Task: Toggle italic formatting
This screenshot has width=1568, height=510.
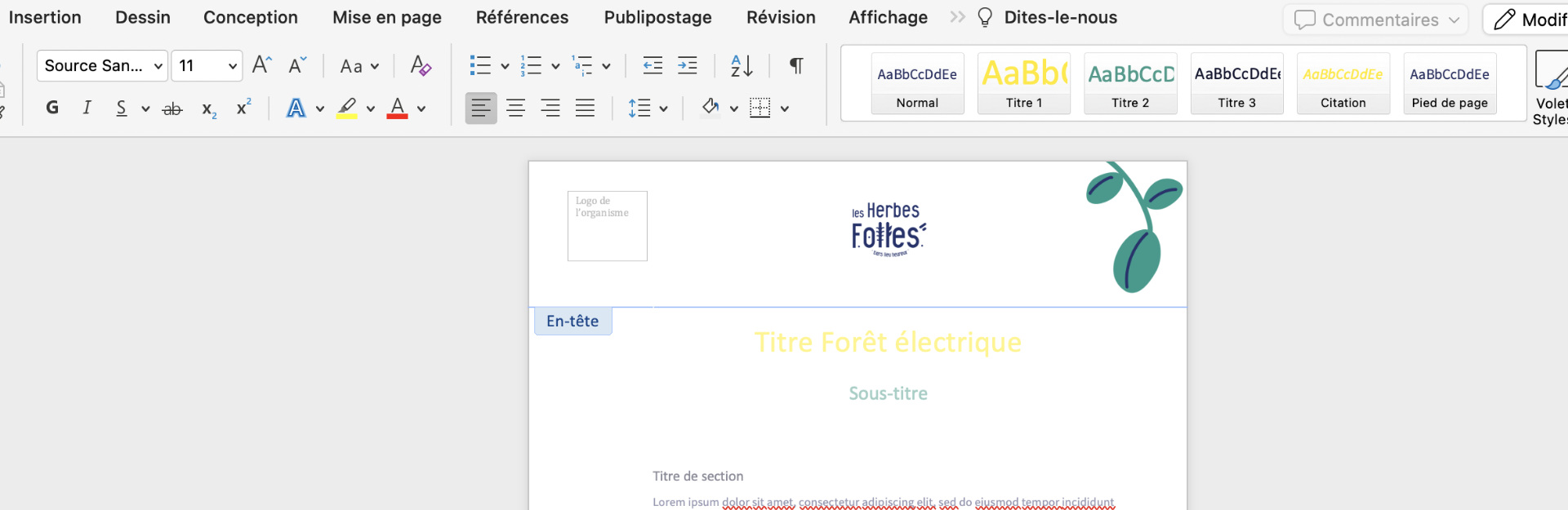Action: tap(87, 108)
